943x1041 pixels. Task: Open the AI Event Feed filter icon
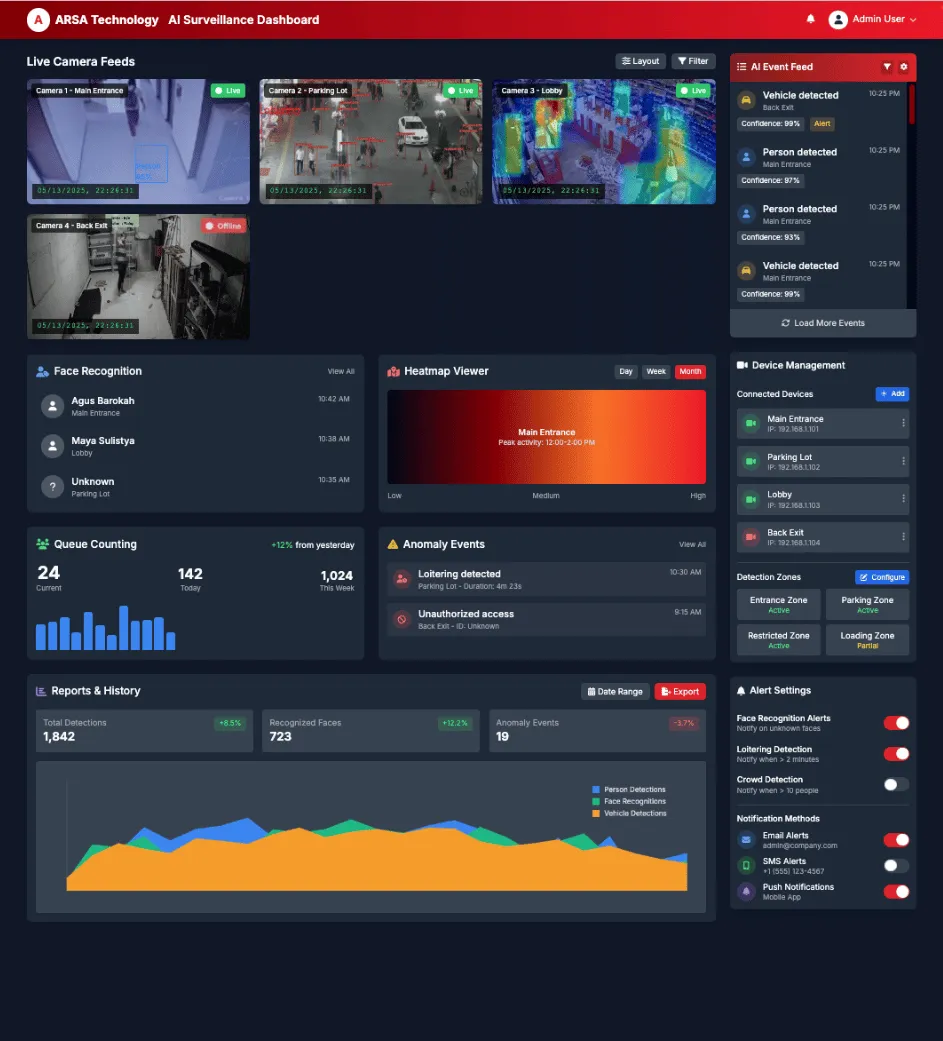[887, 67]
